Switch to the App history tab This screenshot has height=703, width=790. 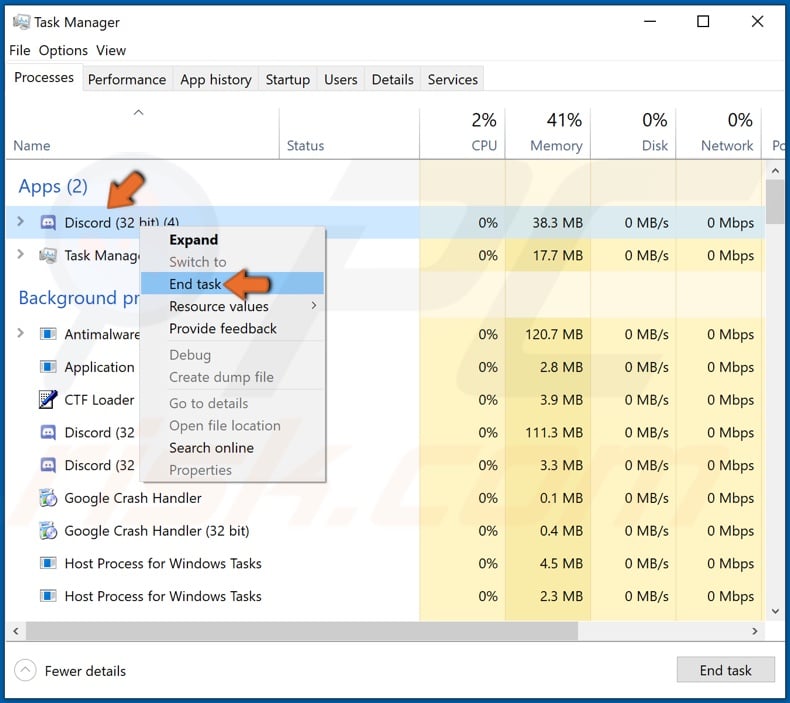[216, 79]
